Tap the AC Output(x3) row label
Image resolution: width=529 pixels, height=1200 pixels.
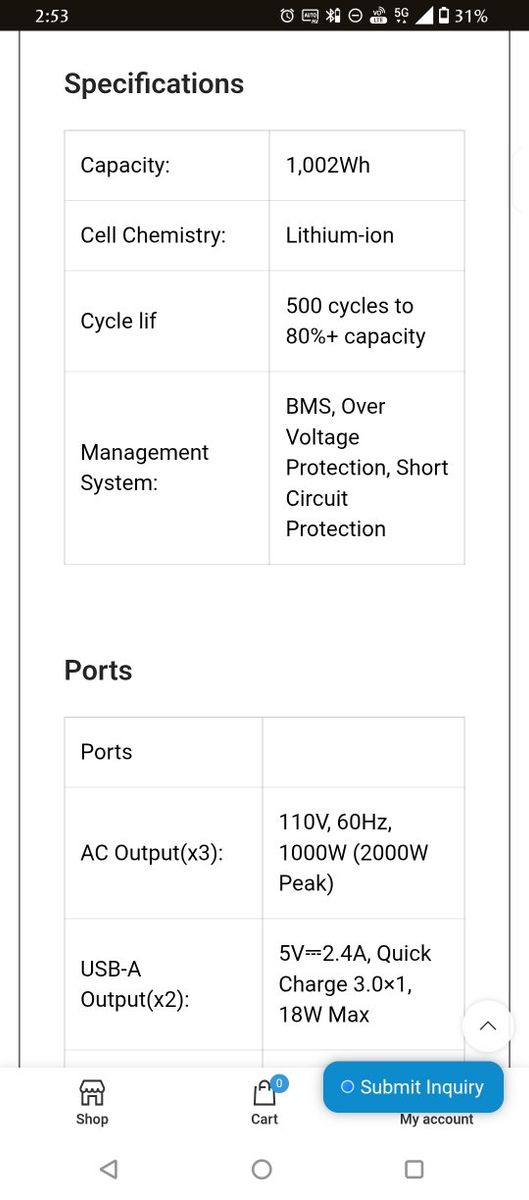(x=152, y=853)
